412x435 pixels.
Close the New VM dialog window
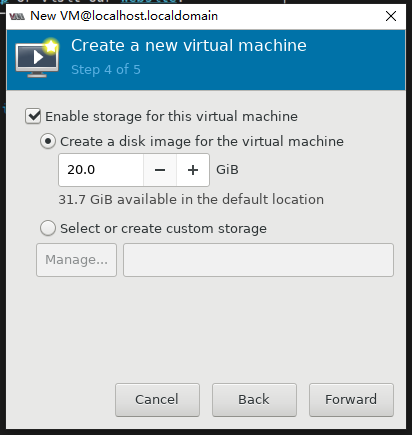(391, 16)
